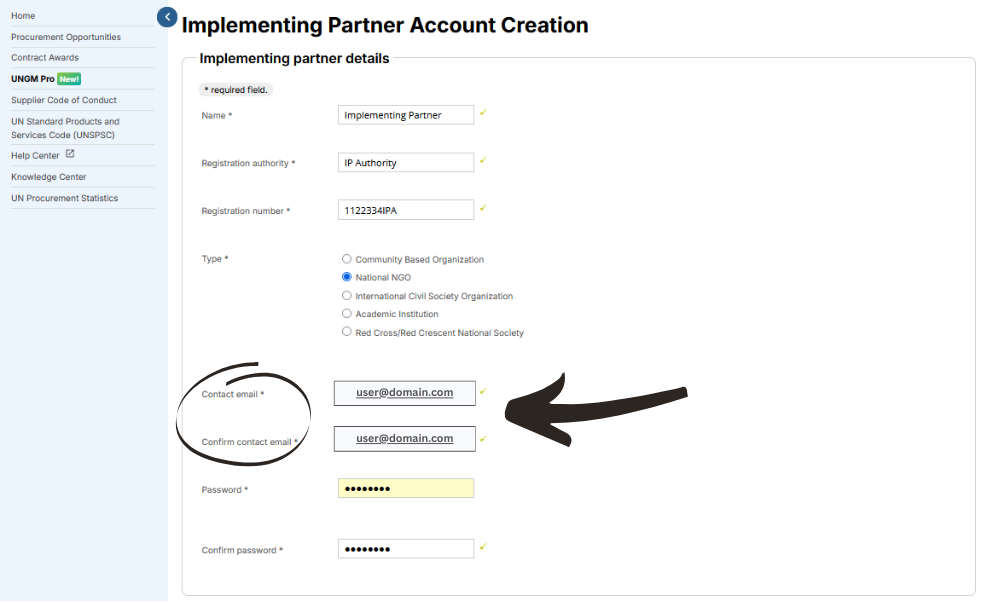
Task: Collapse the sidebar with the chevron button
Action: pos(167,17)
